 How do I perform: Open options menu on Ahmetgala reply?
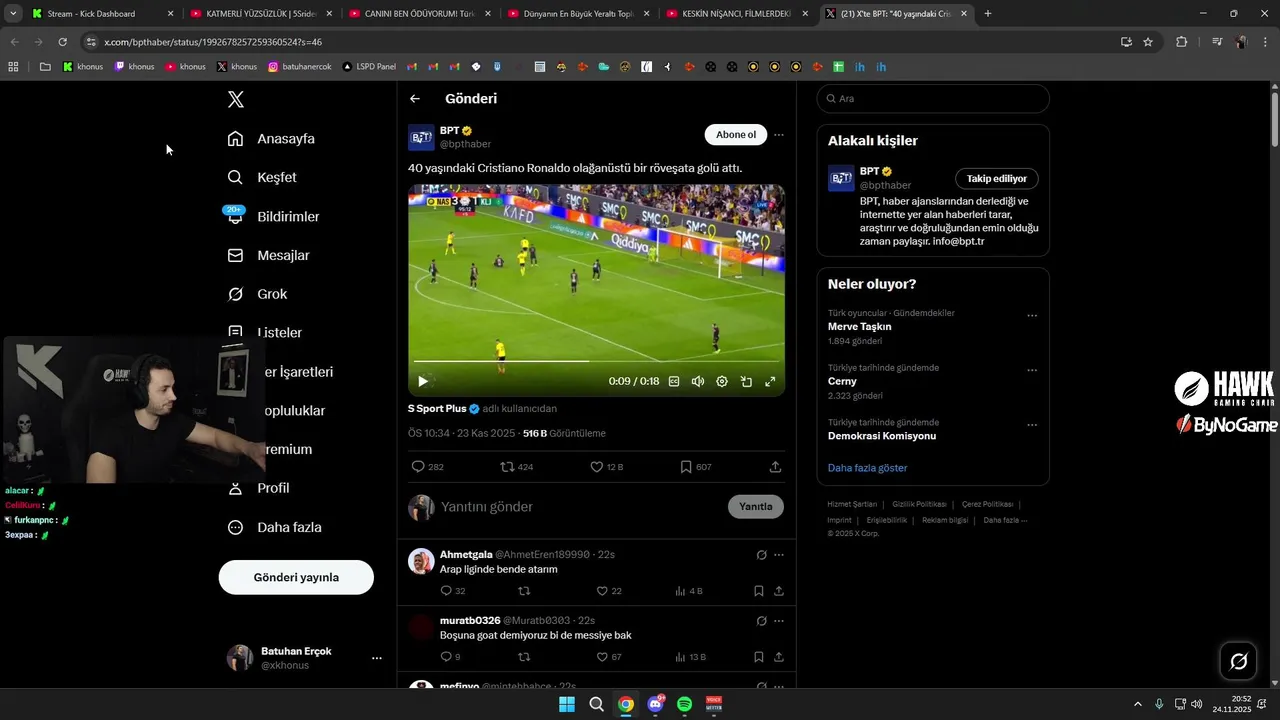[x=779, y=555]
